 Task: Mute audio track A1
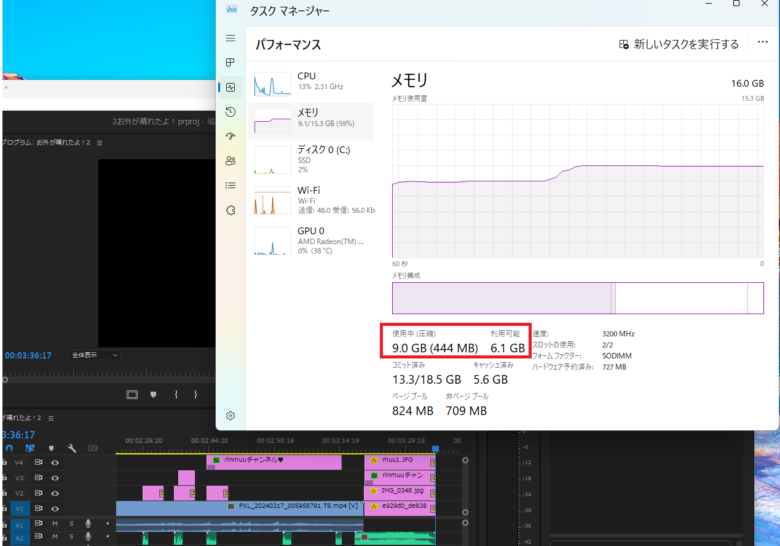pos(55,523)
